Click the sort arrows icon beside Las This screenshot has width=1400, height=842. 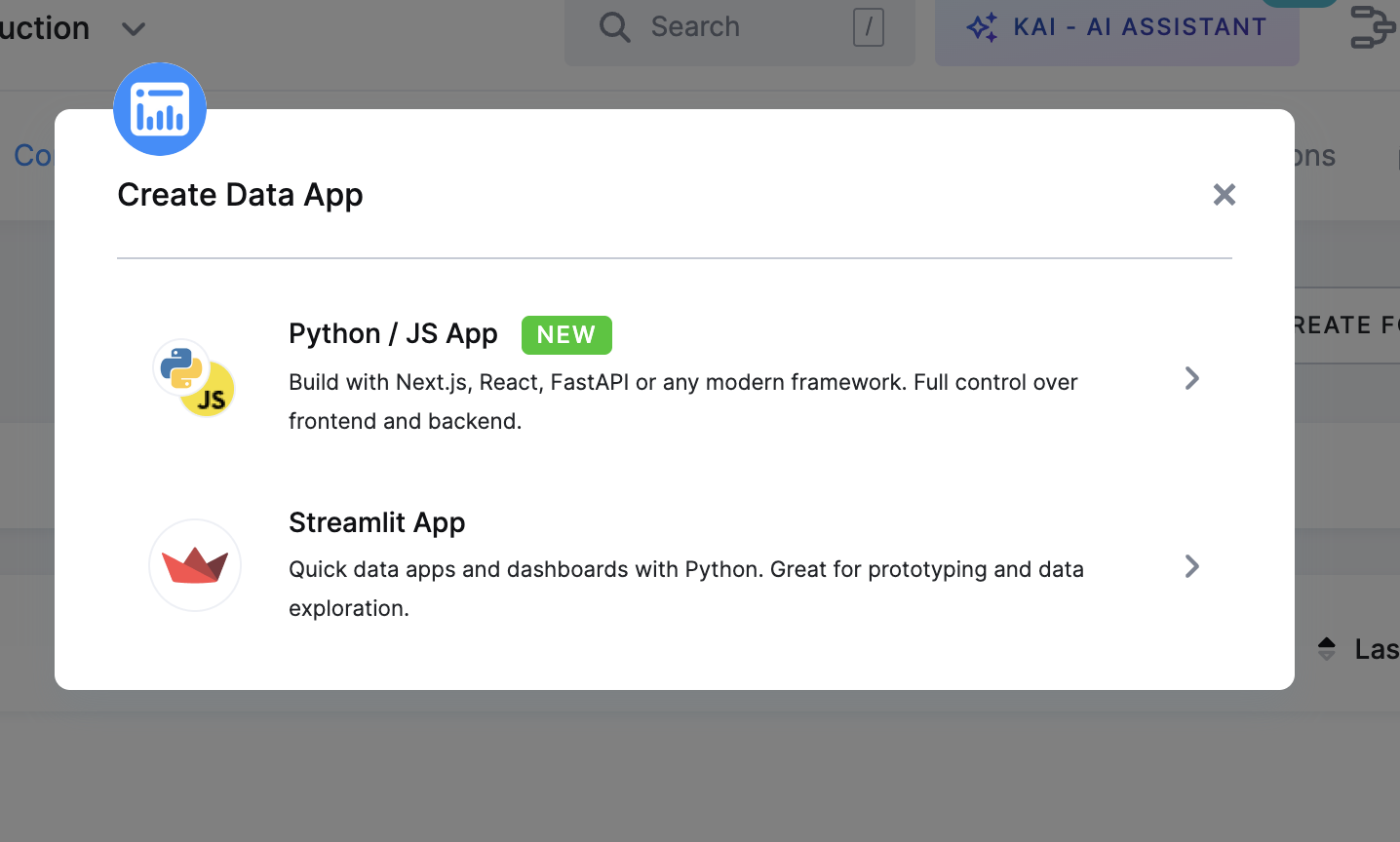click(x=1326, y=649)
